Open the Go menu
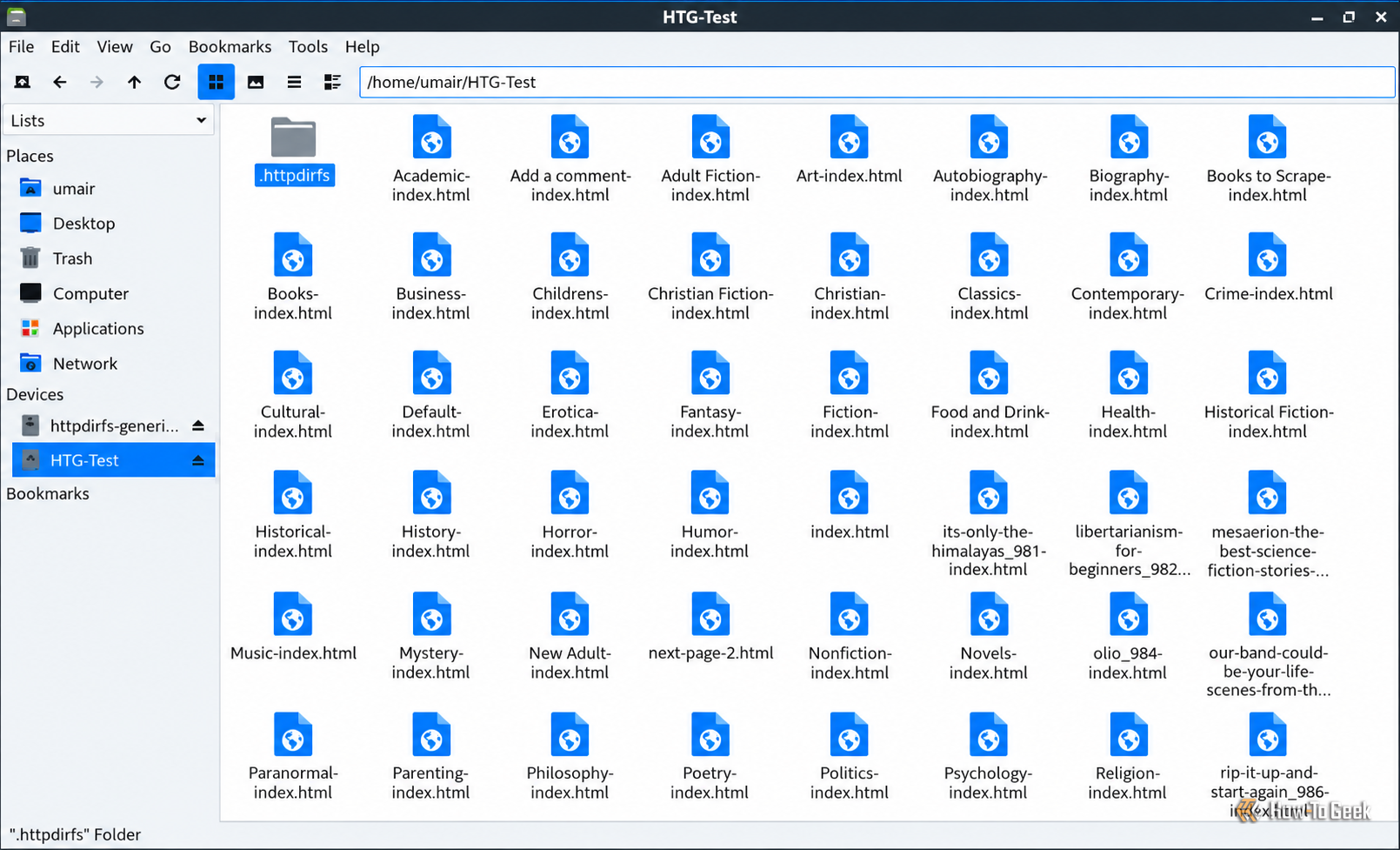The width and height of the screenshot is (1400, 850). click(x=160, y=46)
